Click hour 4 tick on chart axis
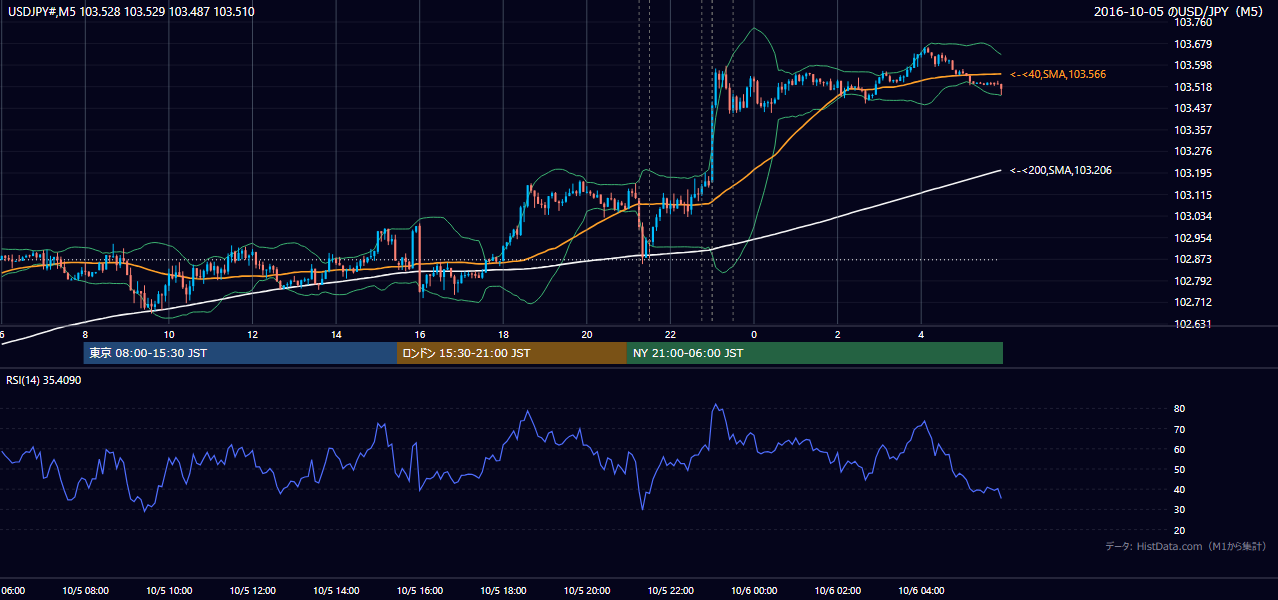 pyautogui.click(x=921, y=334)
